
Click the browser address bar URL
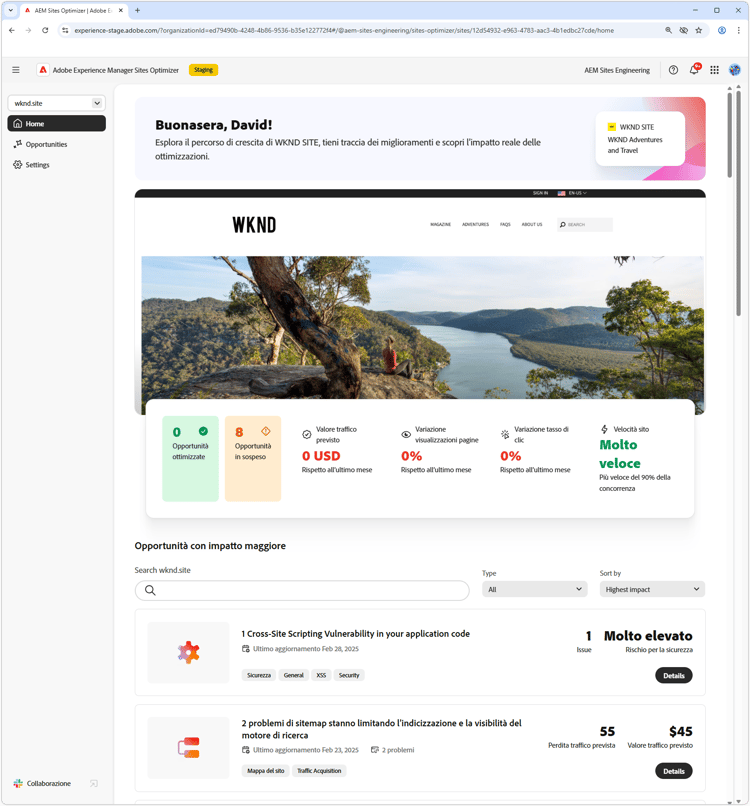pos(344,30)
